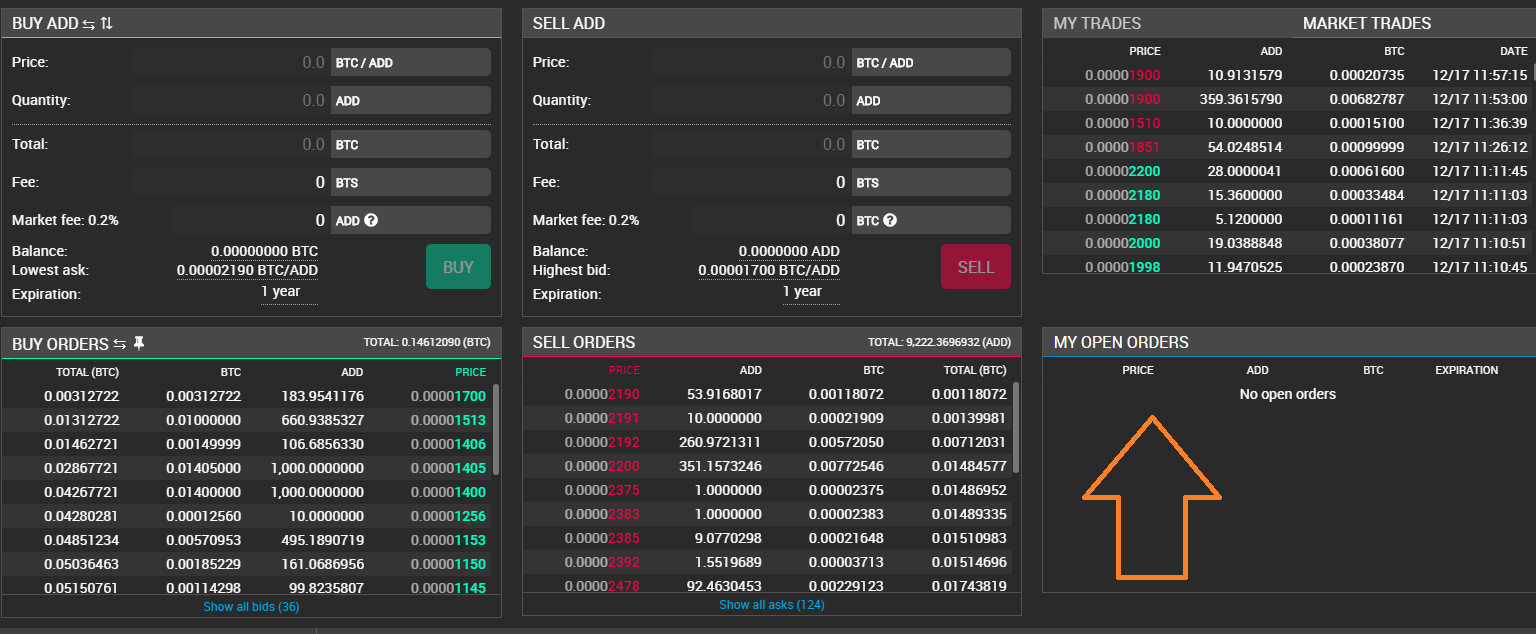Select the sell order priced 0.00002191

point(768,418)
